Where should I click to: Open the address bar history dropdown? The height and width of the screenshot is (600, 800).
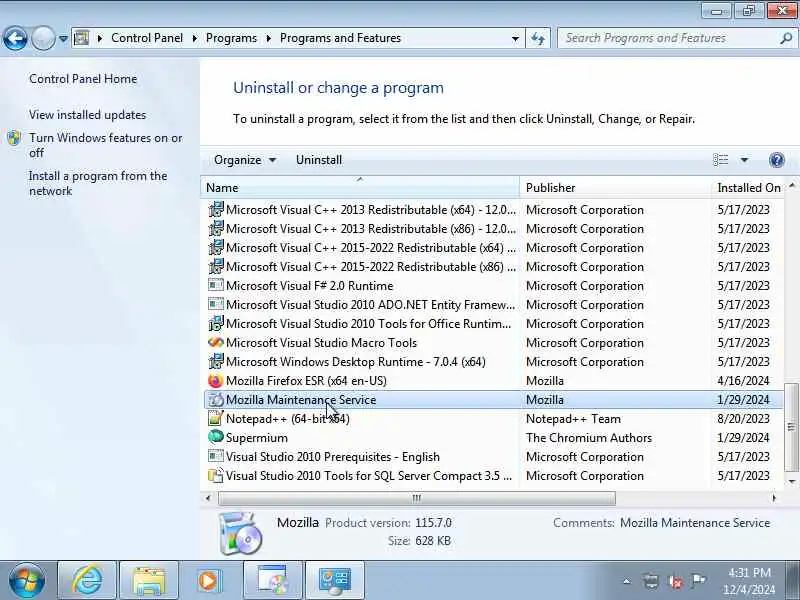(x=515, y=38)
